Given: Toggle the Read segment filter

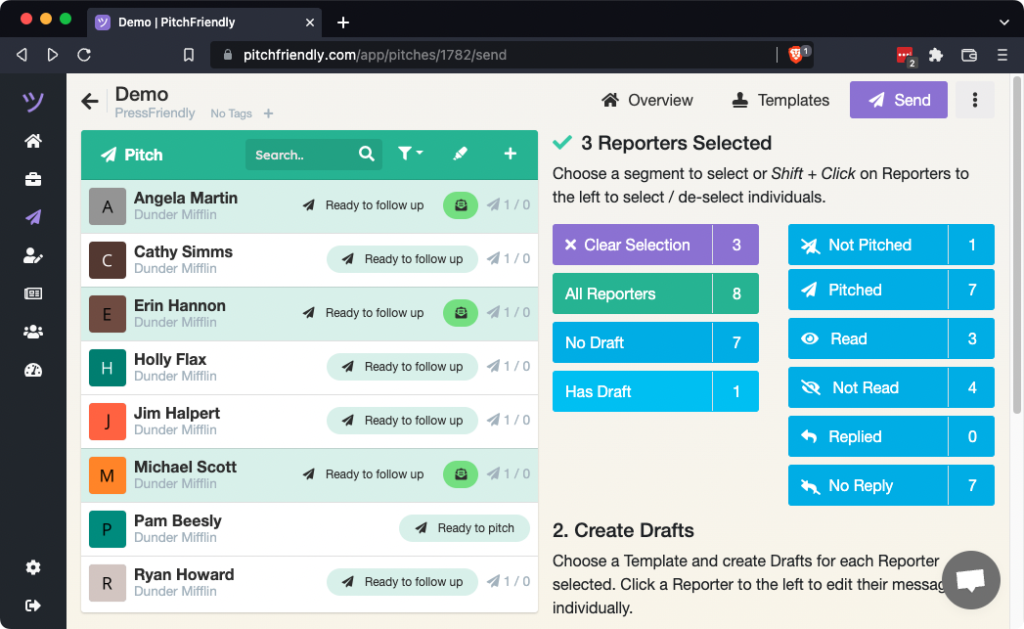Looking at the screenshot, I should point(890,339).
